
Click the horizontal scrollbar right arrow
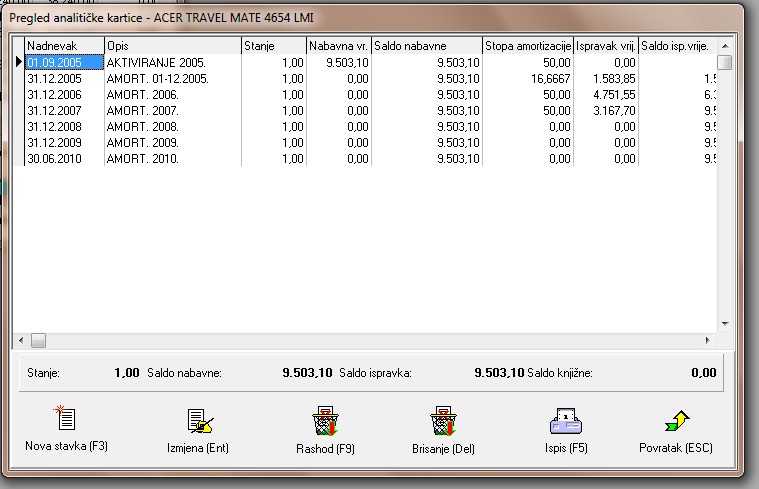coord(708,340)
